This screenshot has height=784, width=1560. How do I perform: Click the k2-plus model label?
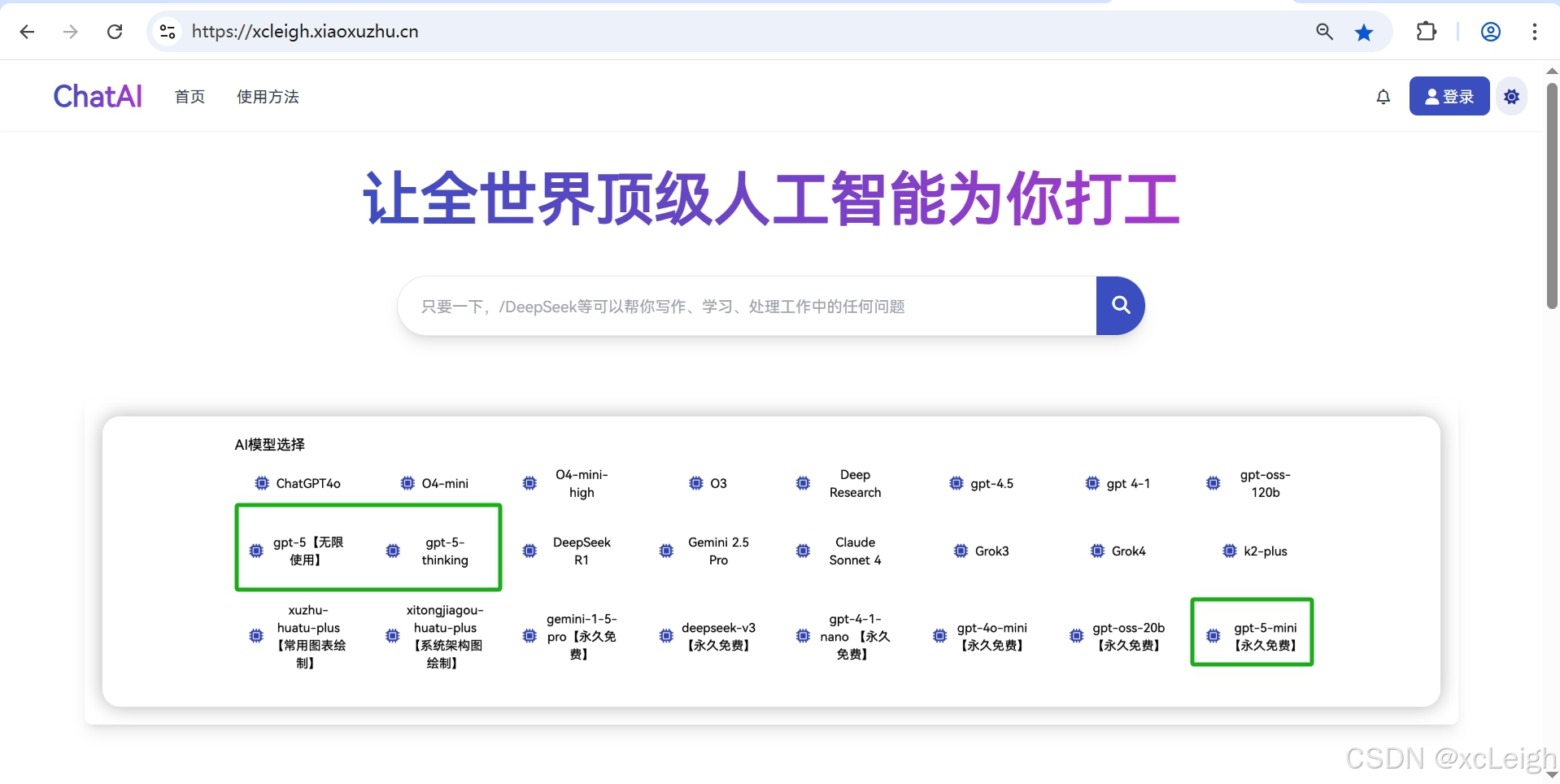pos(1266,551)
